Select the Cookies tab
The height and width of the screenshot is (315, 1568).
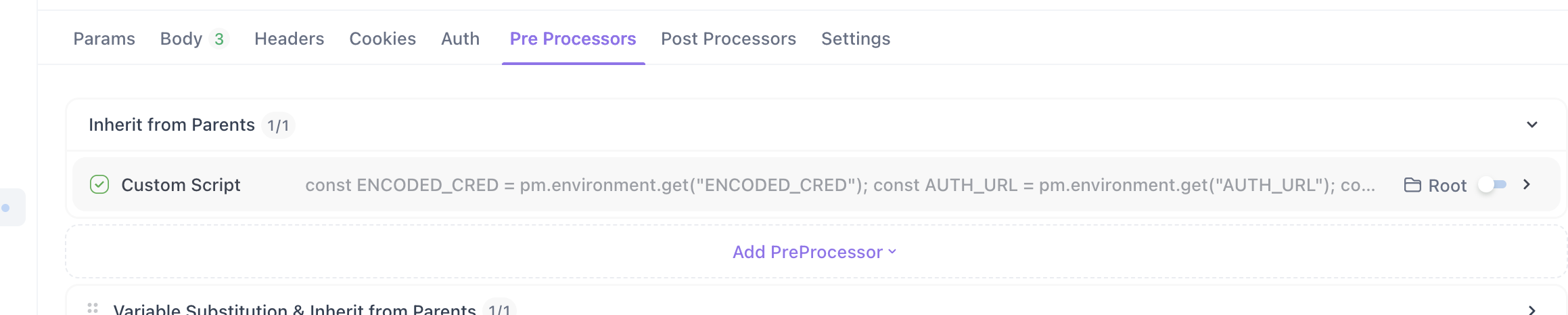(x=383, y=39)
